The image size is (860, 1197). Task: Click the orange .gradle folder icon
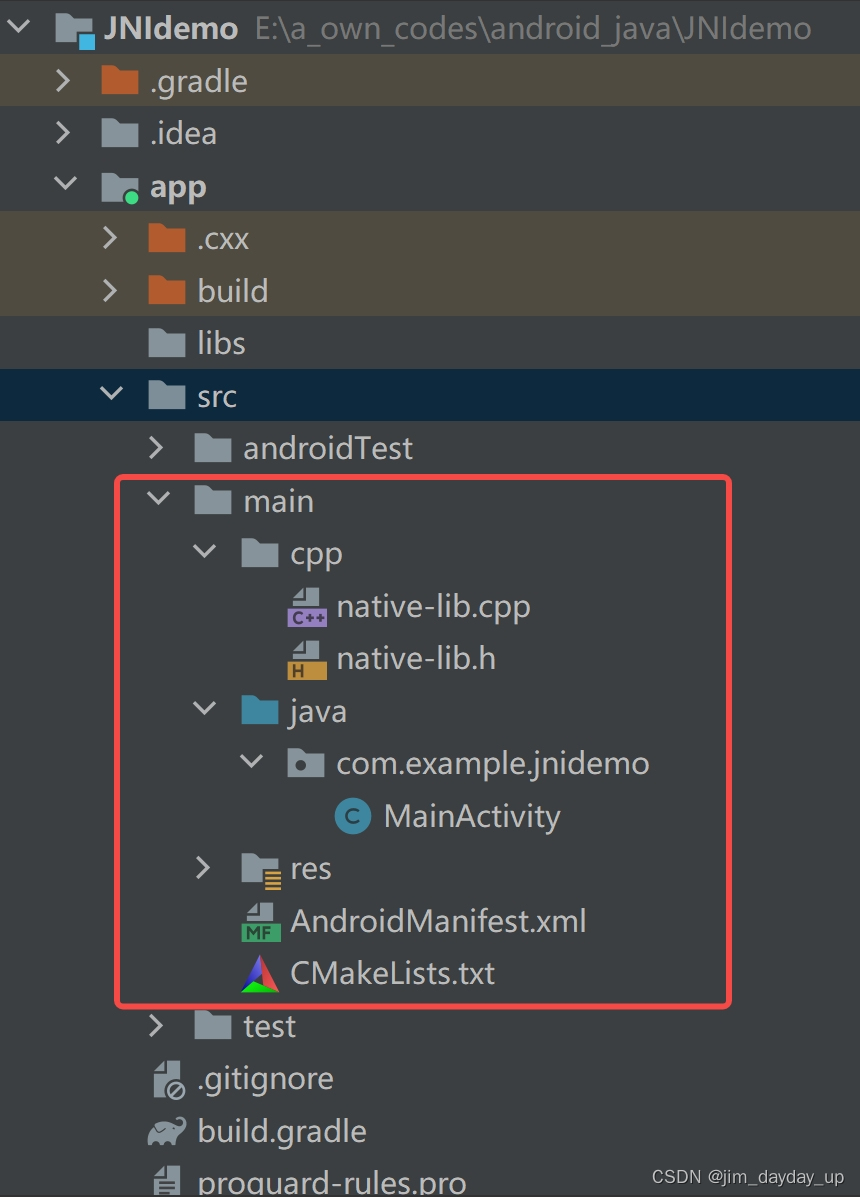(x=120, y=81)
